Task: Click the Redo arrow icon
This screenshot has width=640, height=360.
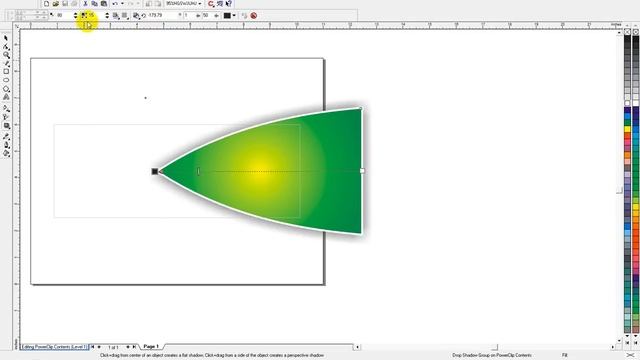Action: click(x=131, y=4)
